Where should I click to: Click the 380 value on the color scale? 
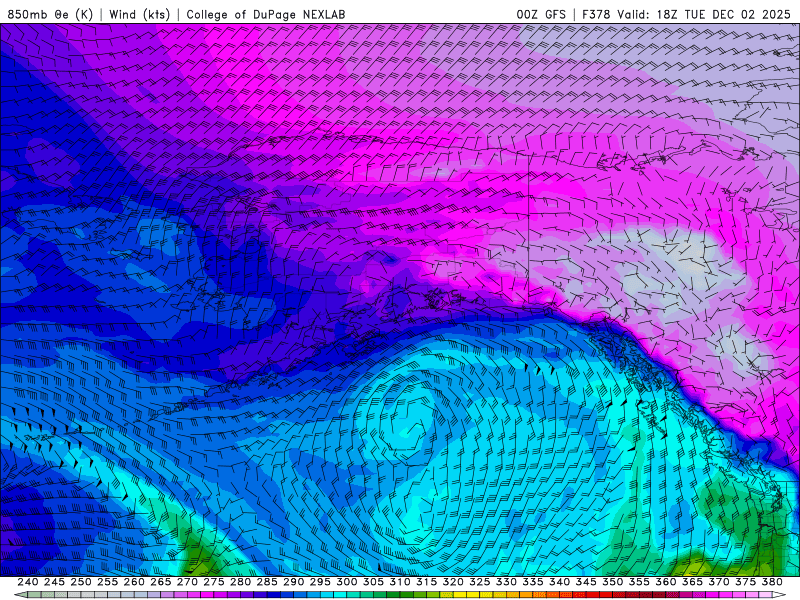click(x=772, y=582)
